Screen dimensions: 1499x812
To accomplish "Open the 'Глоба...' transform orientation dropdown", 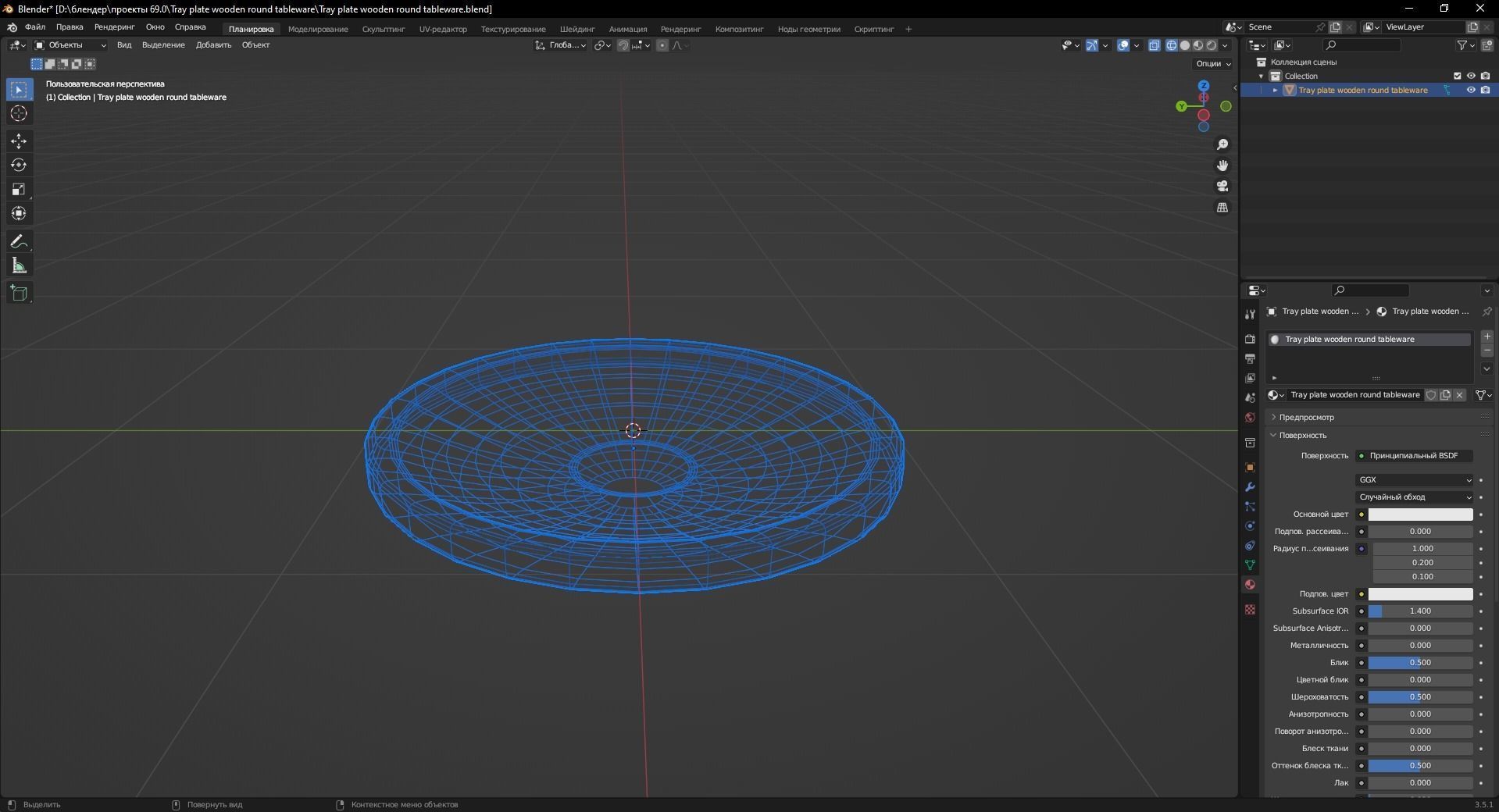I will pos(561,45).
